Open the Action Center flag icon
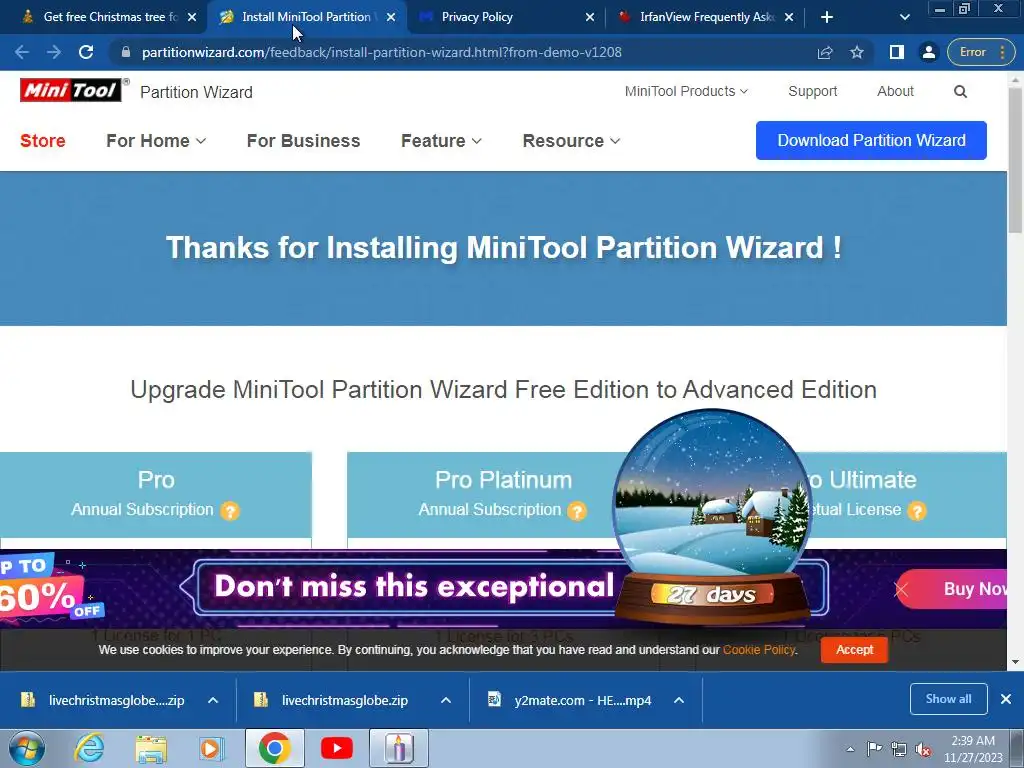 874,748
